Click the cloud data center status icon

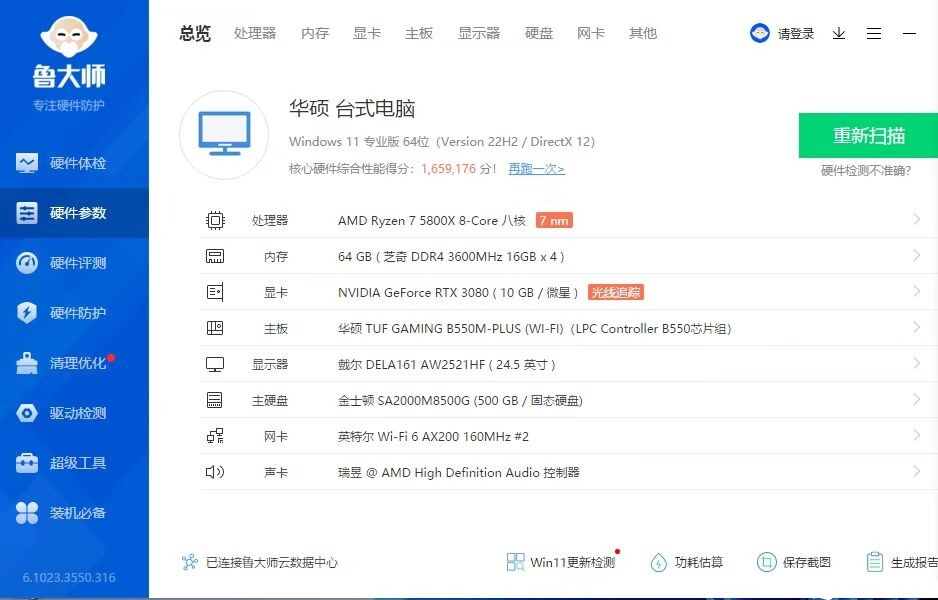[190, 562]
